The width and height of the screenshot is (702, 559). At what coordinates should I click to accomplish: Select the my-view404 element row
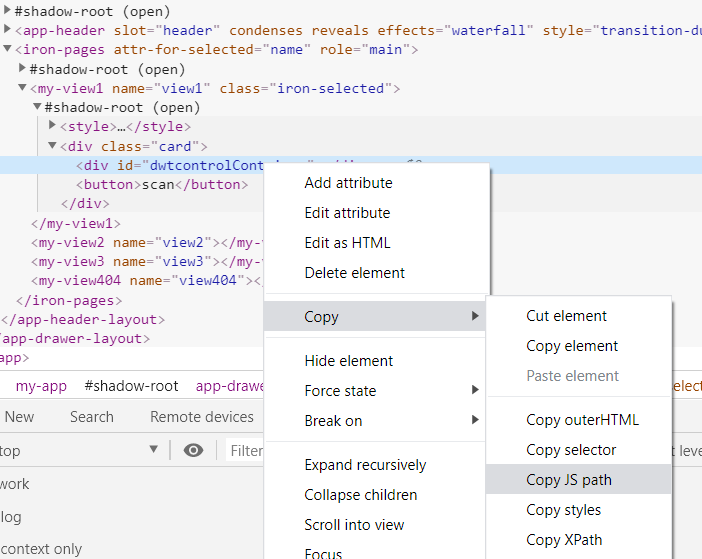click(x=147, y=281)
